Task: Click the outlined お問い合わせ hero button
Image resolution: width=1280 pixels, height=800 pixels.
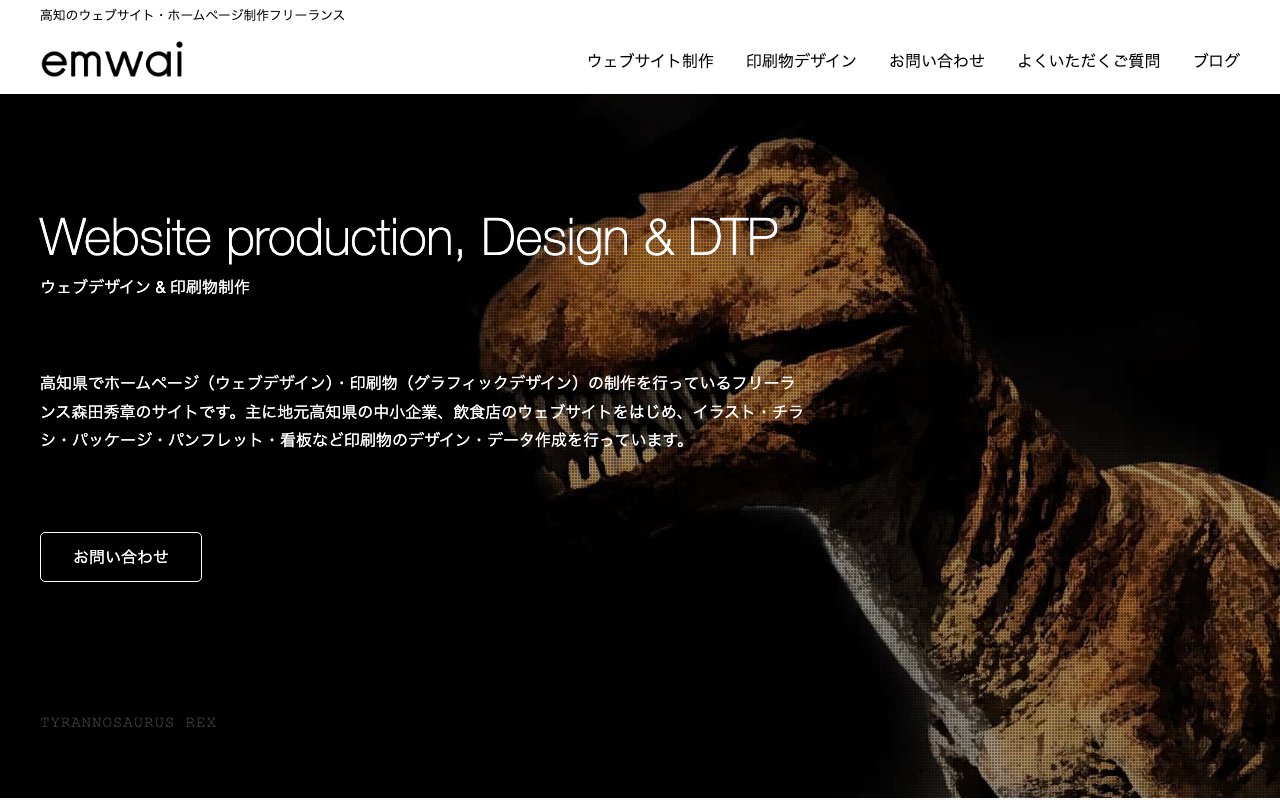Action: (x=121, y=557)
